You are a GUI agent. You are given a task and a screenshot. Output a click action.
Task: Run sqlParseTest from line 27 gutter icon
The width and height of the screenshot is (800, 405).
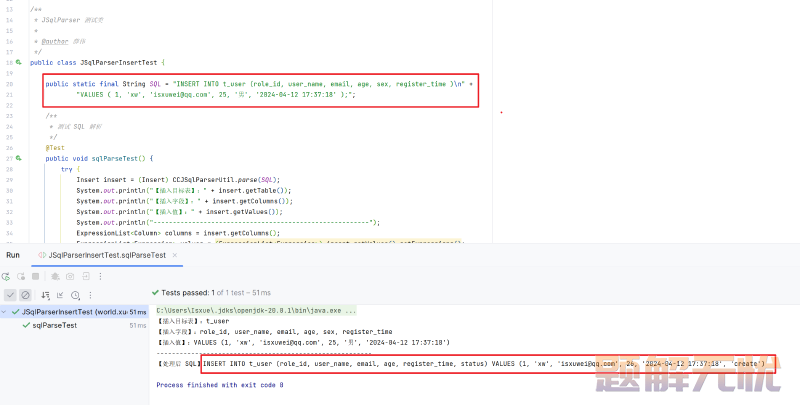19,158
